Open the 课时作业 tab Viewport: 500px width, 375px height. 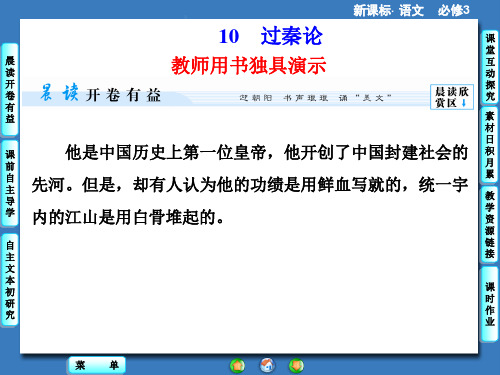tap(490, 305)
